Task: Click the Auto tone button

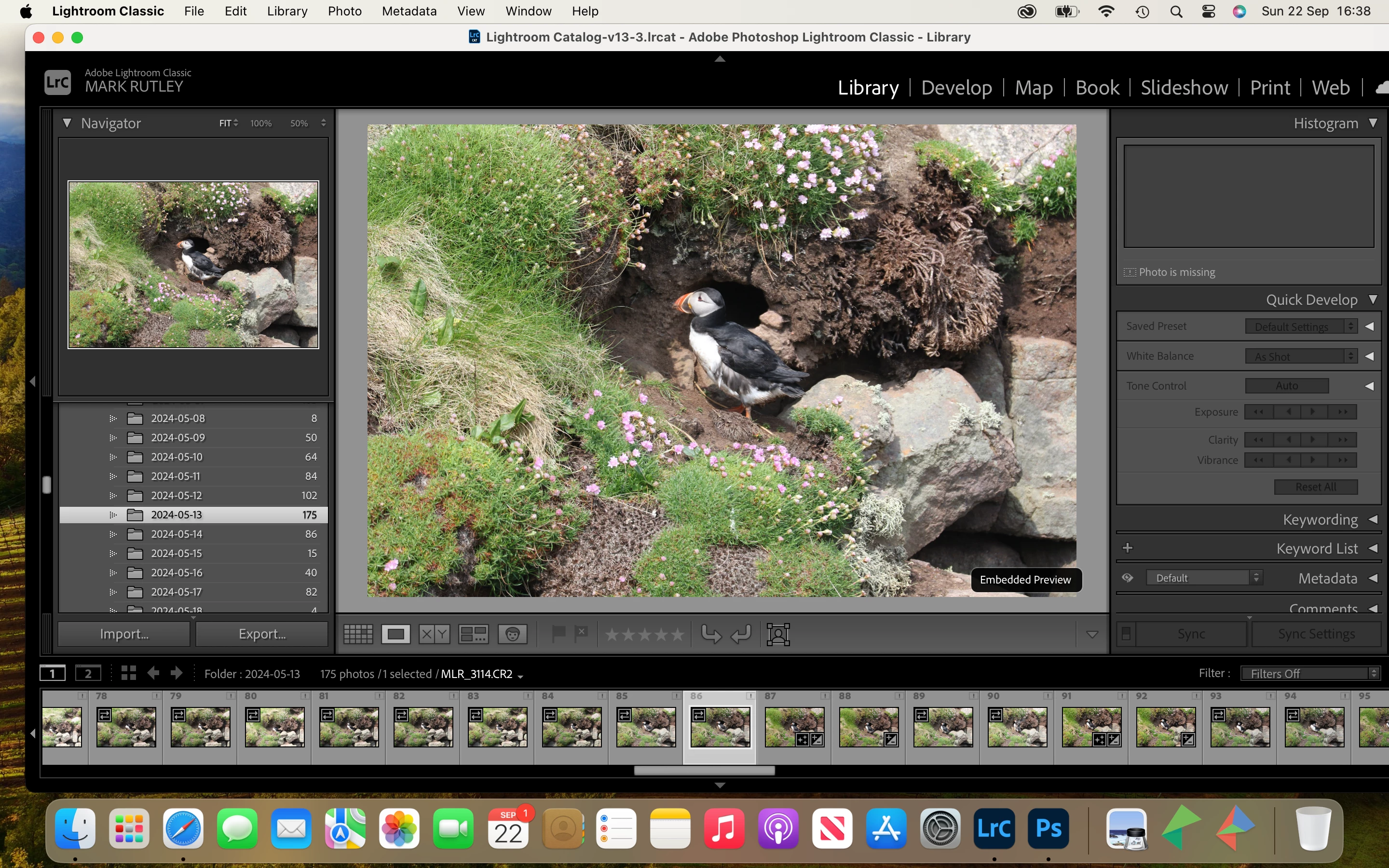Action: point(1286,386)
